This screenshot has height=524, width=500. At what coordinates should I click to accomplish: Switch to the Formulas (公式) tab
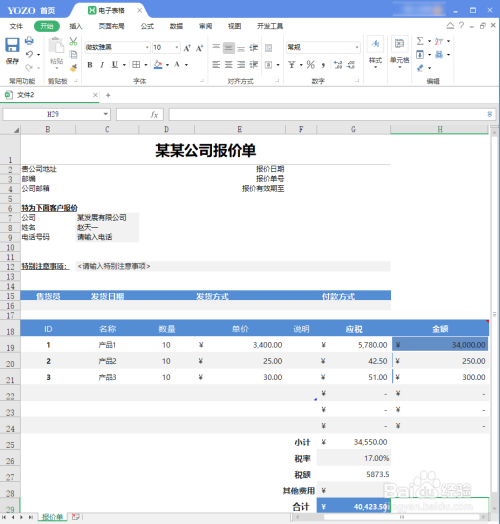pos(147,26)
